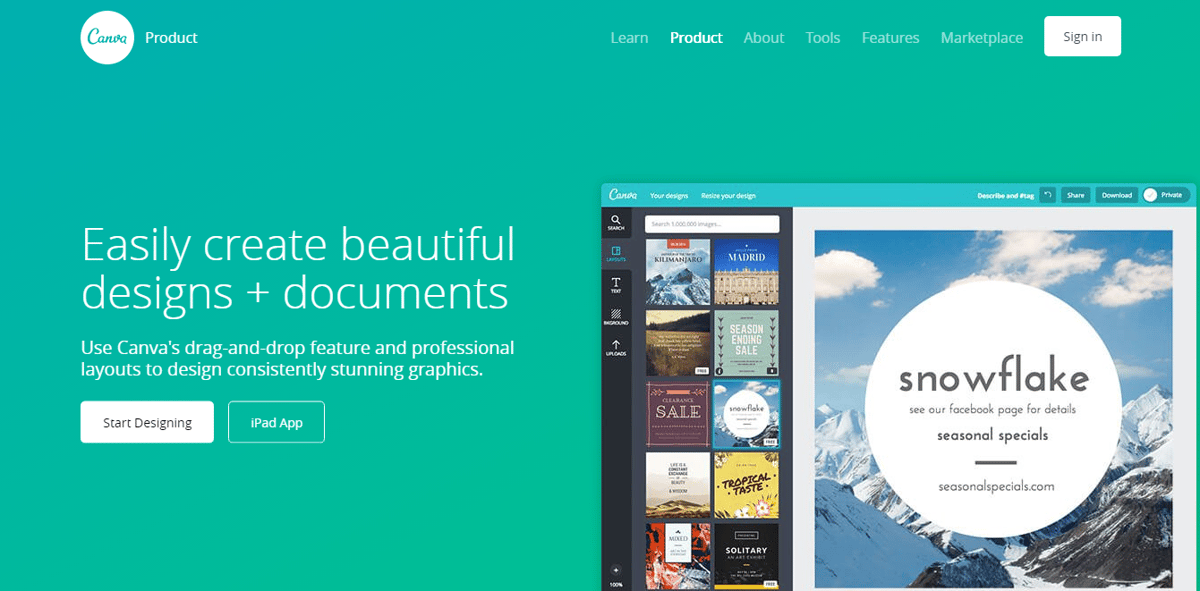Open the Uploads panel icon

[616, 348]
